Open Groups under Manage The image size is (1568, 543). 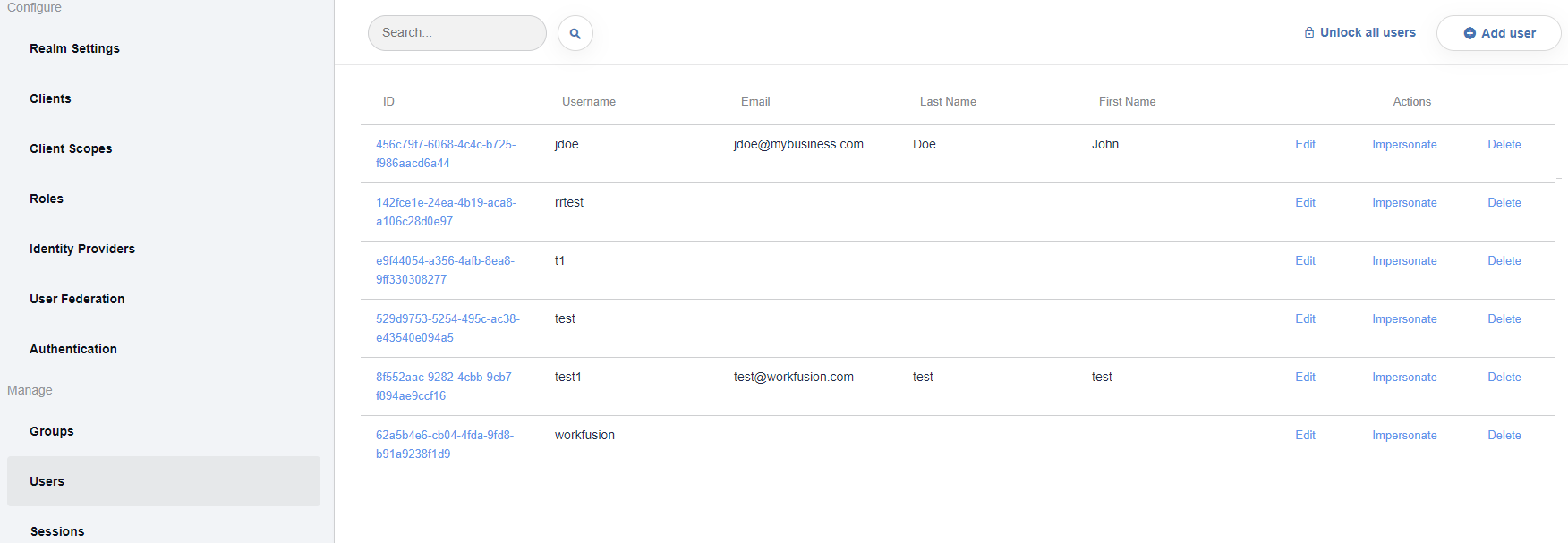(x=52, y=431)
